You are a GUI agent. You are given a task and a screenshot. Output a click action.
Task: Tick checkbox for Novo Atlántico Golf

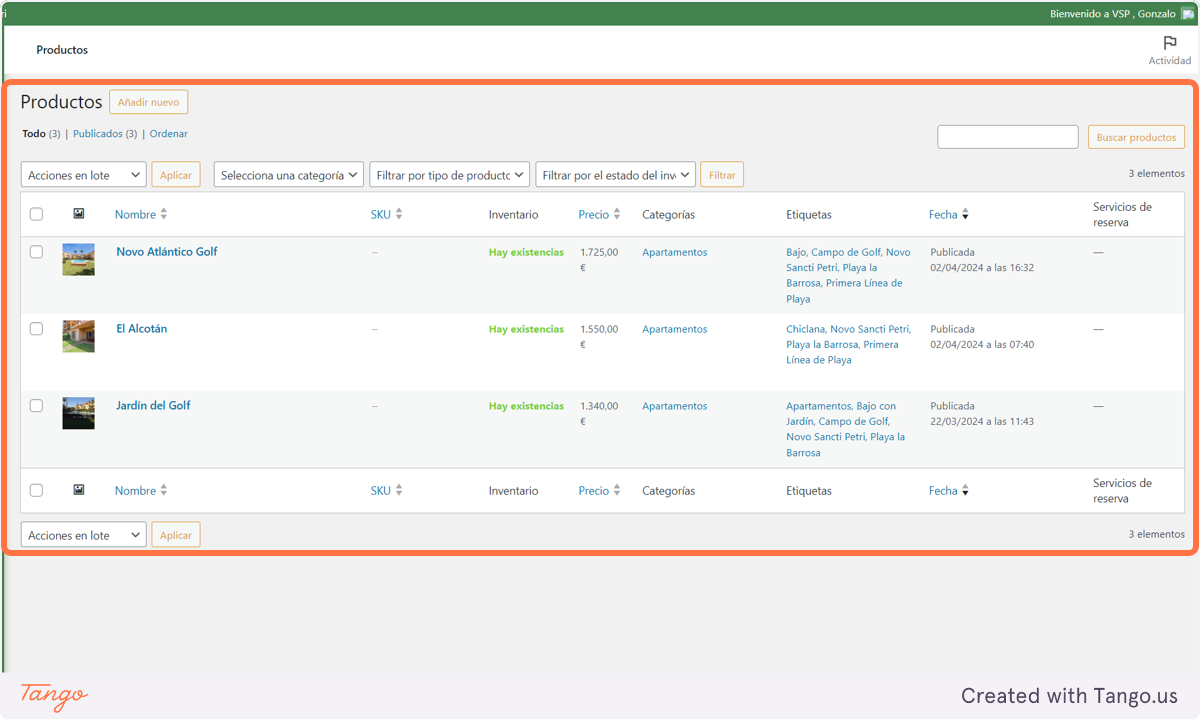36,252
